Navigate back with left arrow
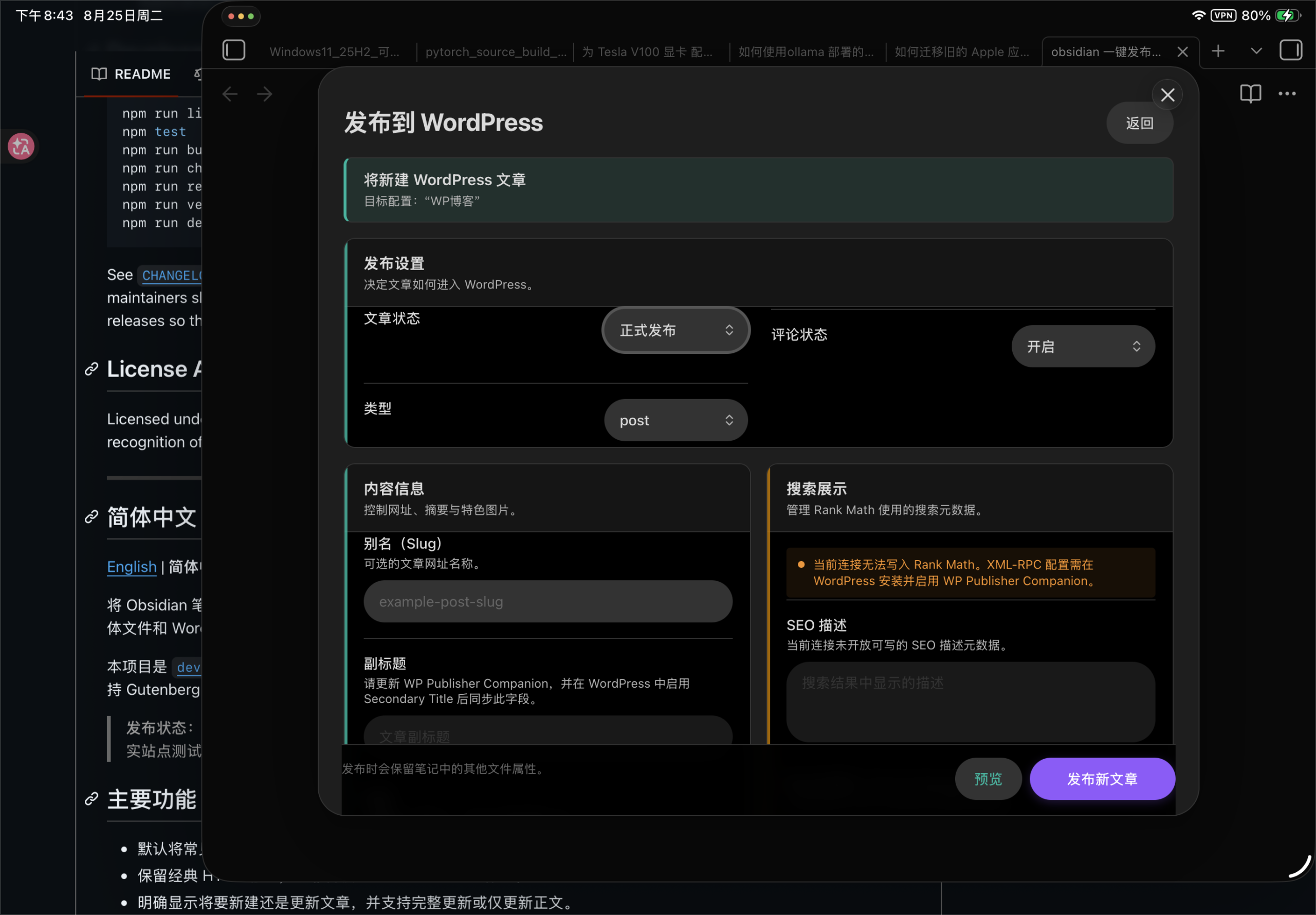Image resolution: width=1316 pixels, height=915 pixels. (x=230, y=94)
